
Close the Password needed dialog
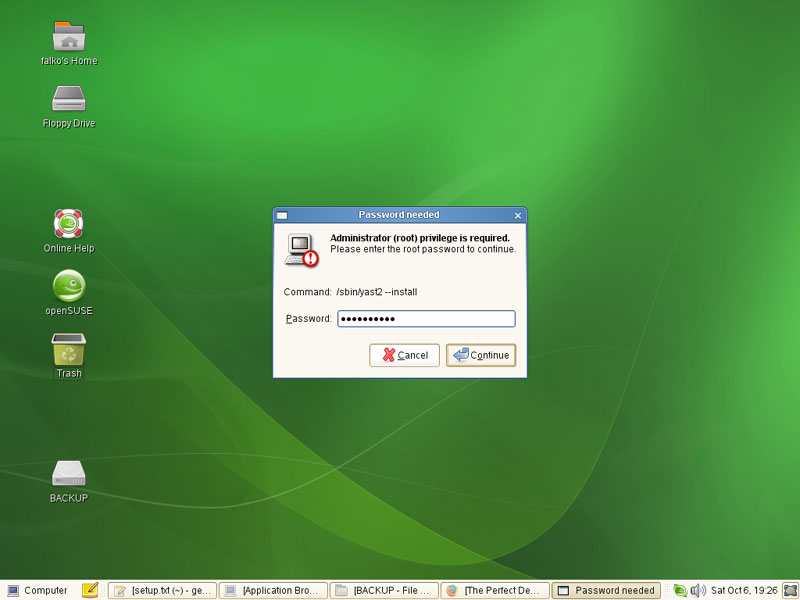coord(518,215)
